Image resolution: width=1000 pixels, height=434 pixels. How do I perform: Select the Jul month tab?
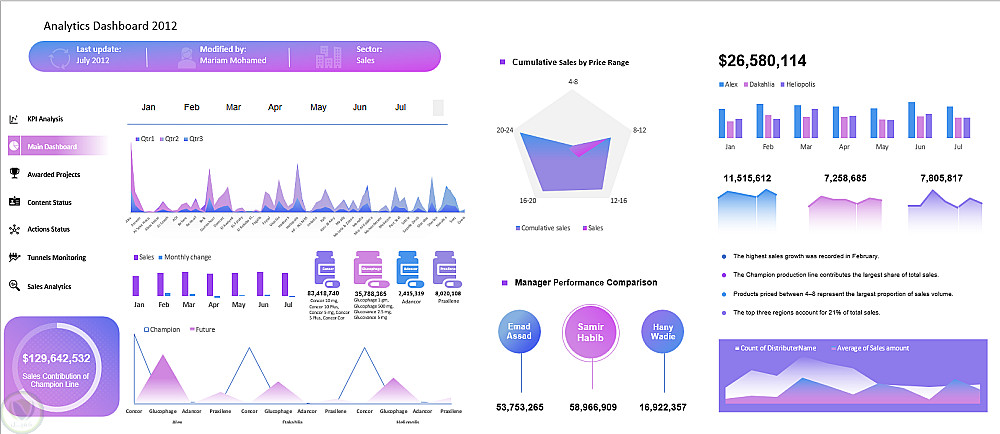click(x=401, y=107)
